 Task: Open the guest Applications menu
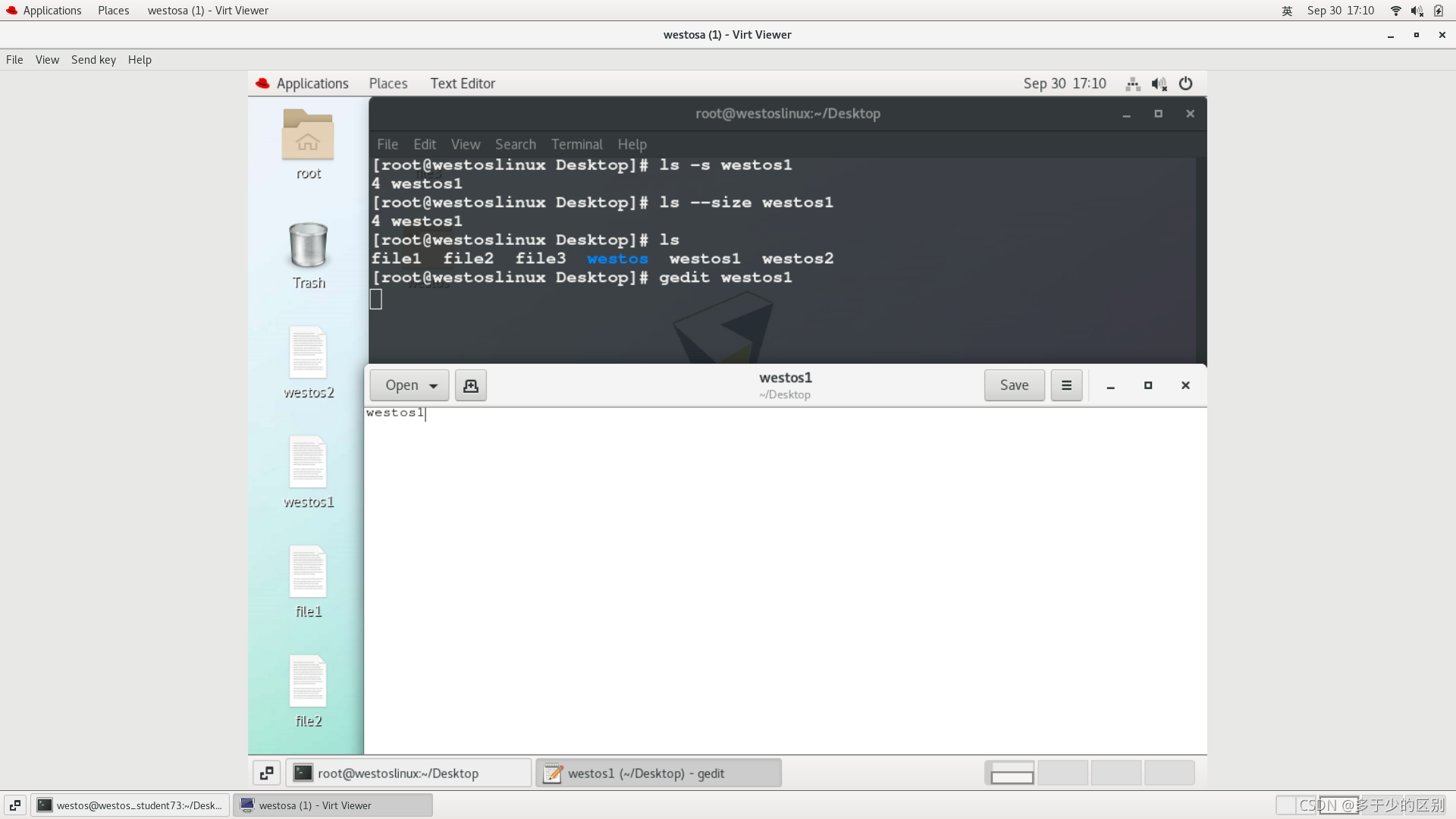pos(312,83)
